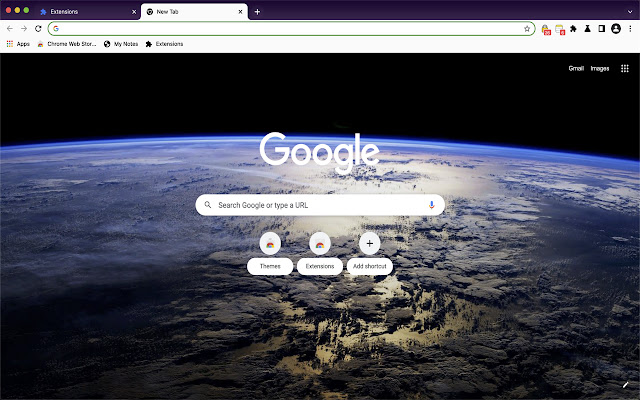Switch to the Extensions tab

pos(87,12)
